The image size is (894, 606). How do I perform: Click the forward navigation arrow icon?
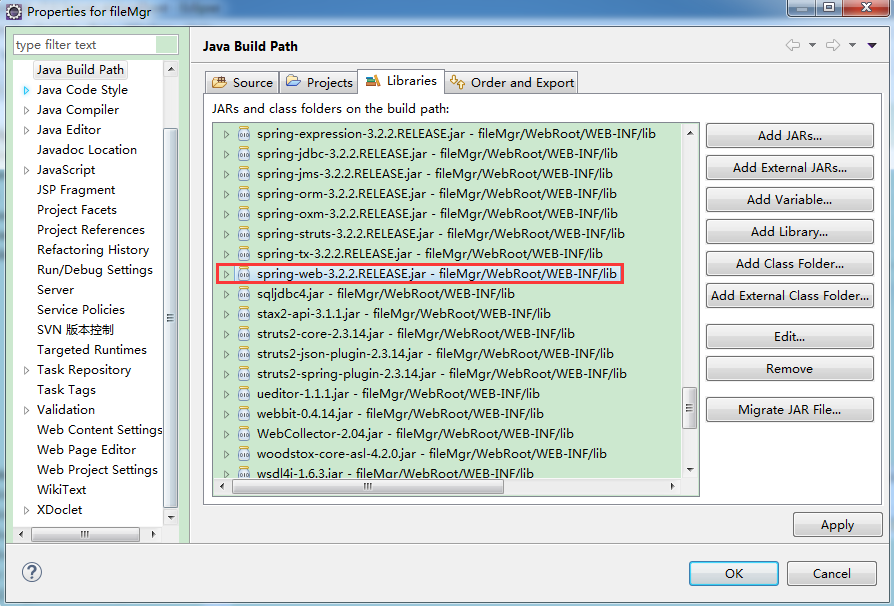point(833,45)
